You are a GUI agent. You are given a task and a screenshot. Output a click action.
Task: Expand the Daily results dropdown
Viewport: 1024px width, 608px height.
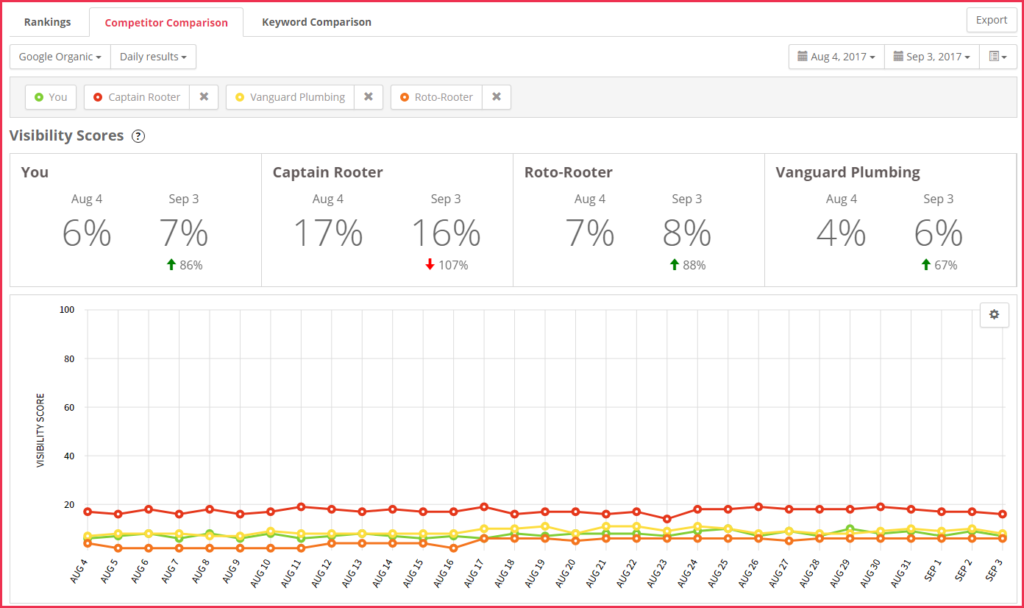pos(153,57)
